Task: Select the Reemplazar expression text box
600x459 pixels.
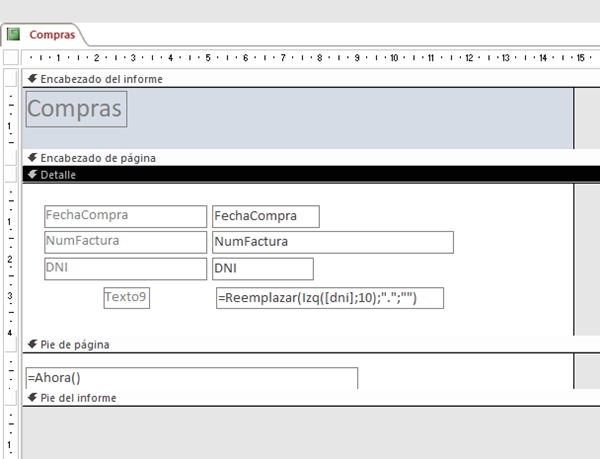Action: pyautogui.click(x=330, y=298)
